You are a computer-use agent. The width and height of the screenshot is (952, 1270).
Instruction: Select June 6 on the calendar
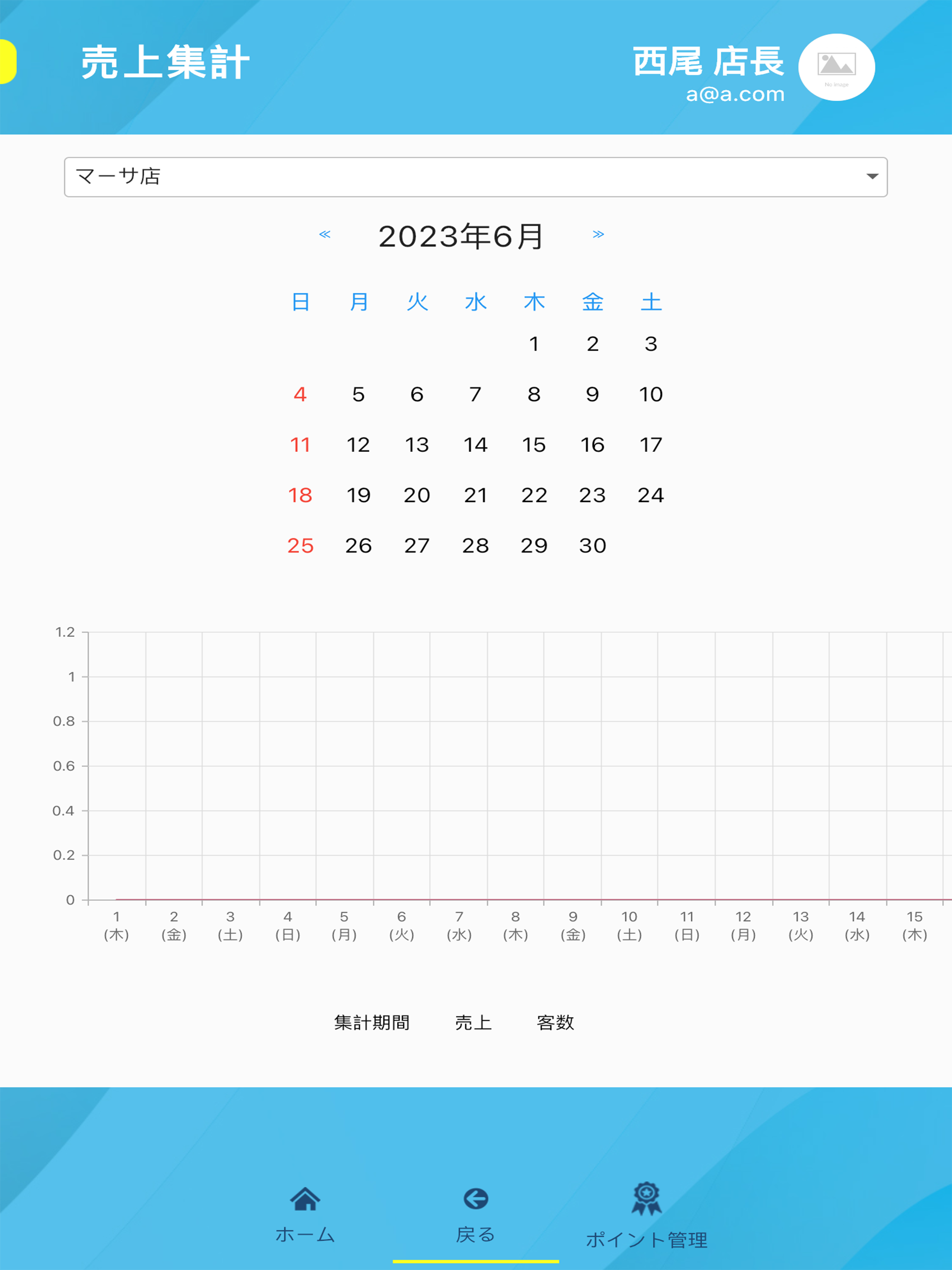[417, 395]
